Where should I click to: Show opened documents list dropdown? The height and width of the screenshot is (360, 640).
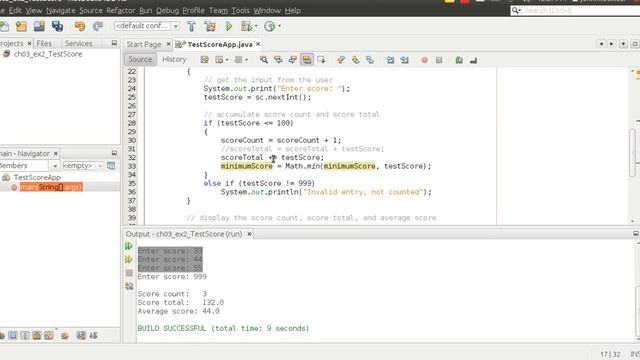623,44
